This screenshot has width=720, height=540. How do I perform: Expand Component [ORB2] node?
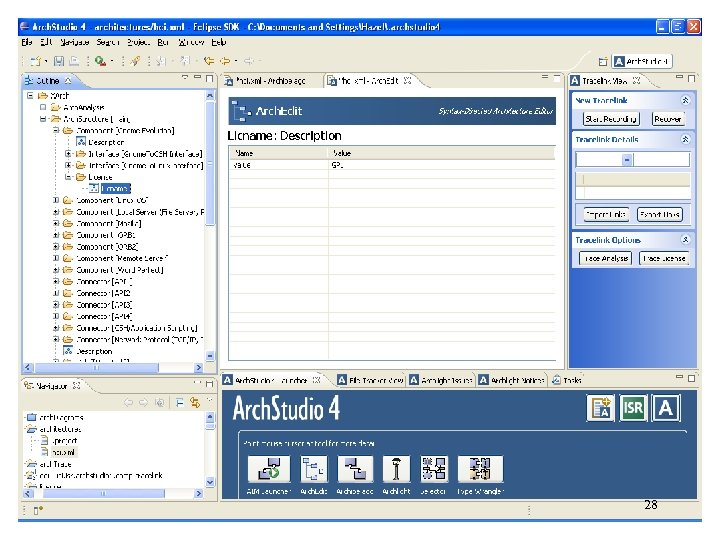pos(56,247)
